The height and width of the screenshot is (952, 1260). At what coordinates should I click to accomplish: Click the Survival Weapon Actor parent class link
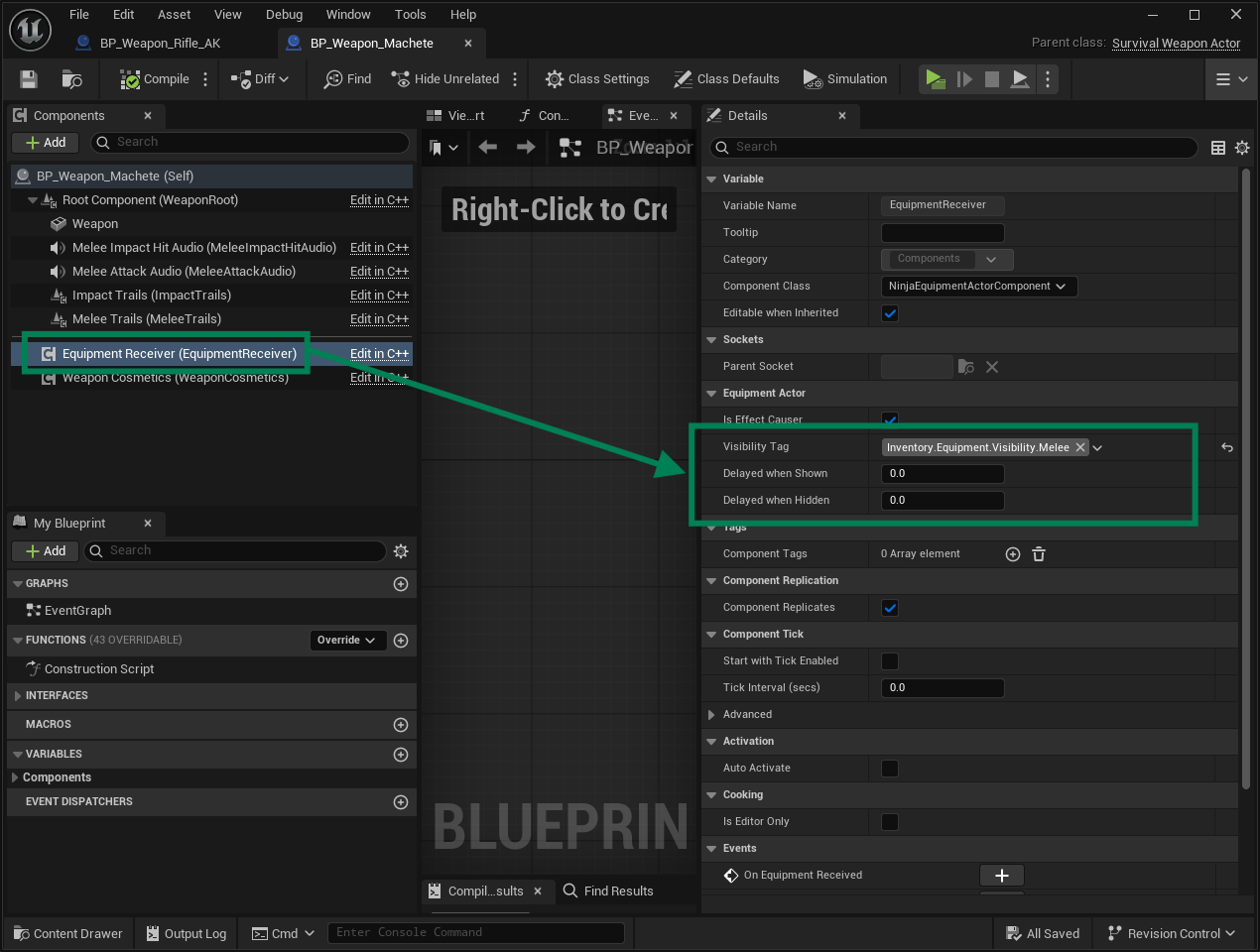[x=1176, y=43]
